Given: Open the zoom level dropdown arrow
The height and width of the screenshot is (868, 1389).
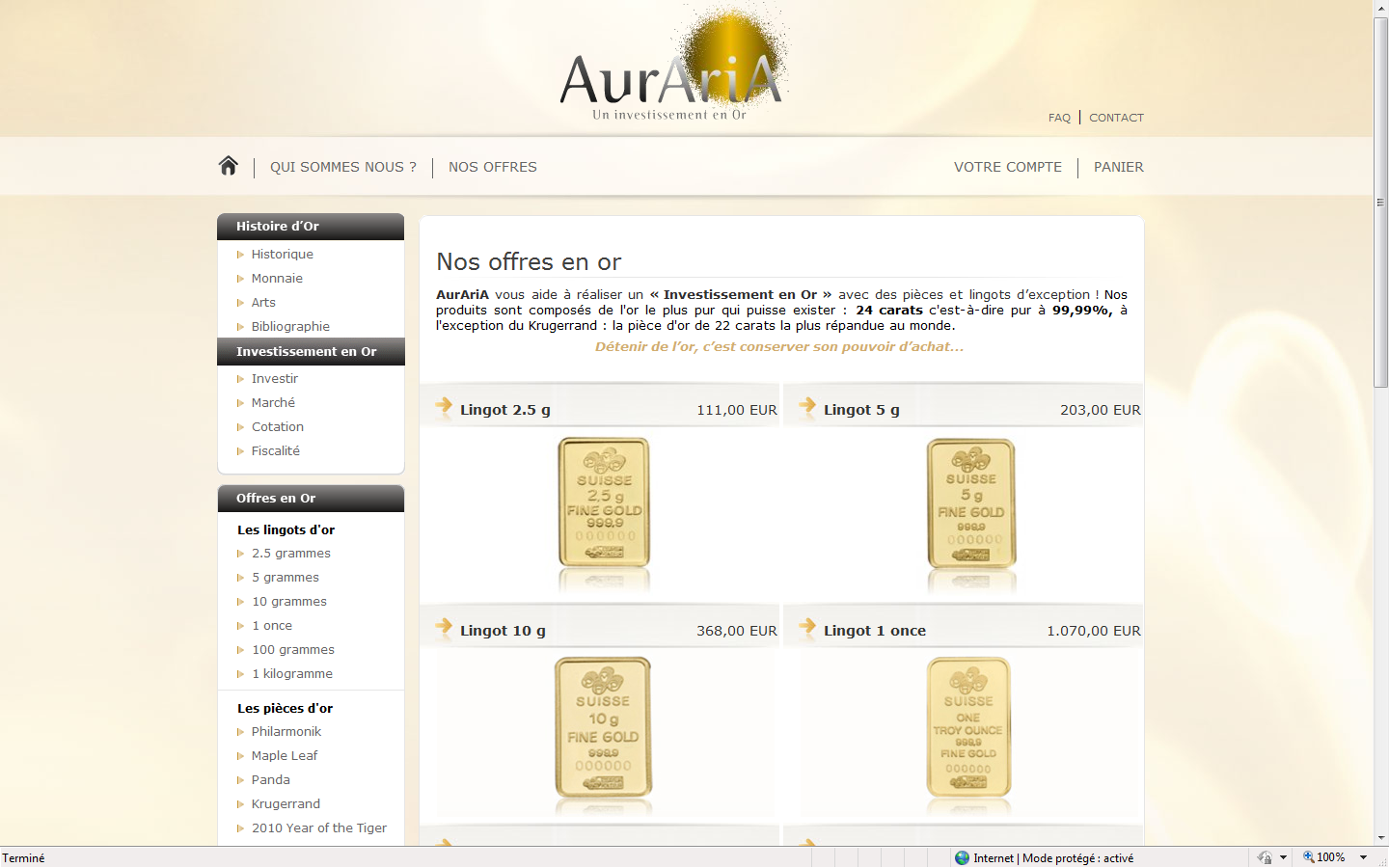Looking at the screenshot, I should click(1363, 857).
